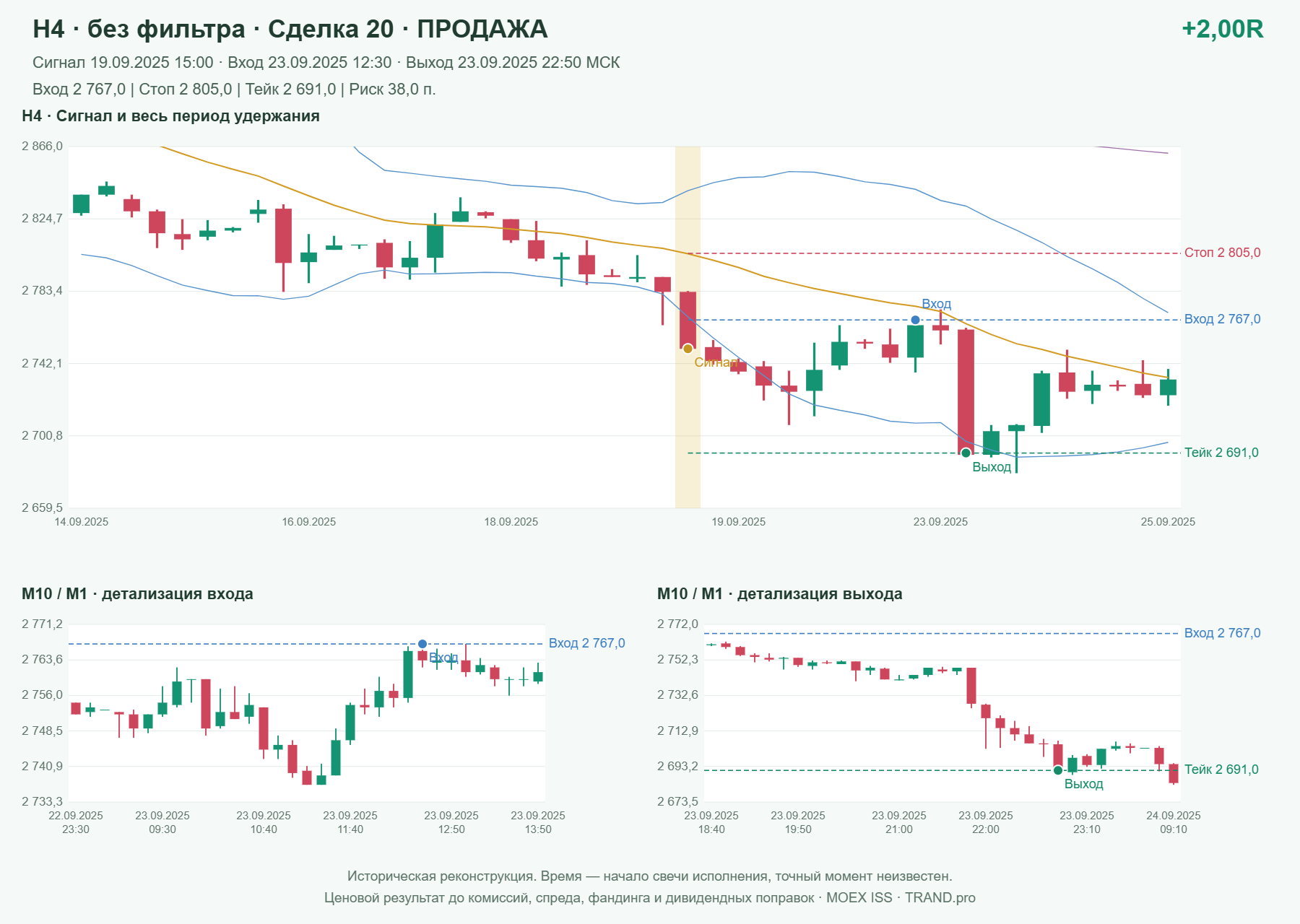Click the title 'H4 · без фильтра · Сделка 20 · ПРОДАЖА'
Image resolution: width=1300 pixels, height=924 pixels.
(x=290, y=29)
